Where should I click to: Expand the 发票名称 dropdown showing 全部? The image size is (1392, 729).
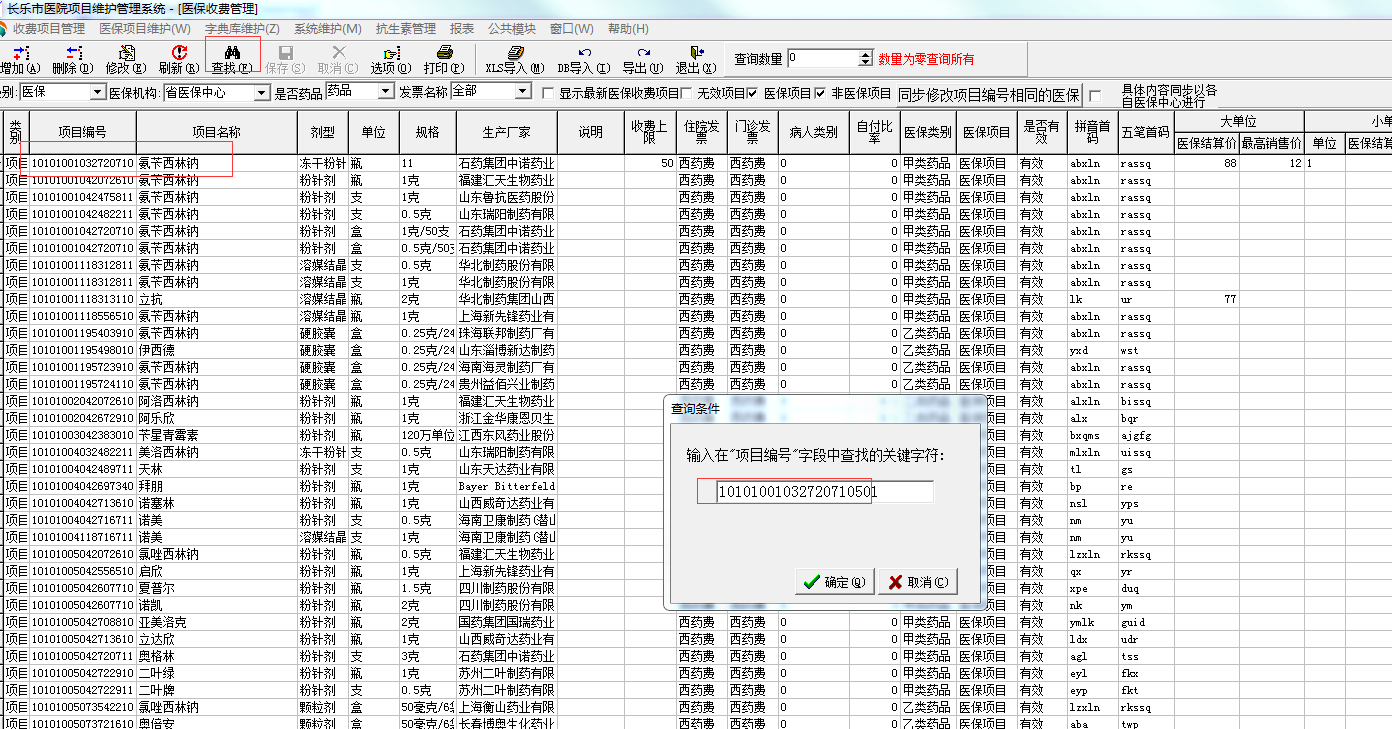click(523, 92)
